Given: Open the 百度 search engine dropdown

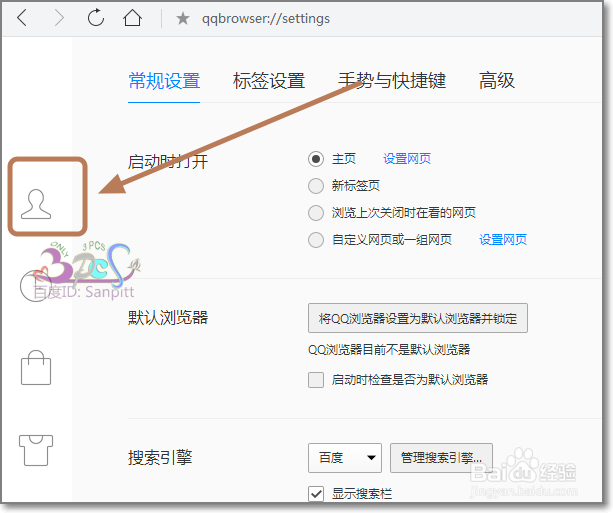Looking at the screenshot, I should [x=345, y=458].
